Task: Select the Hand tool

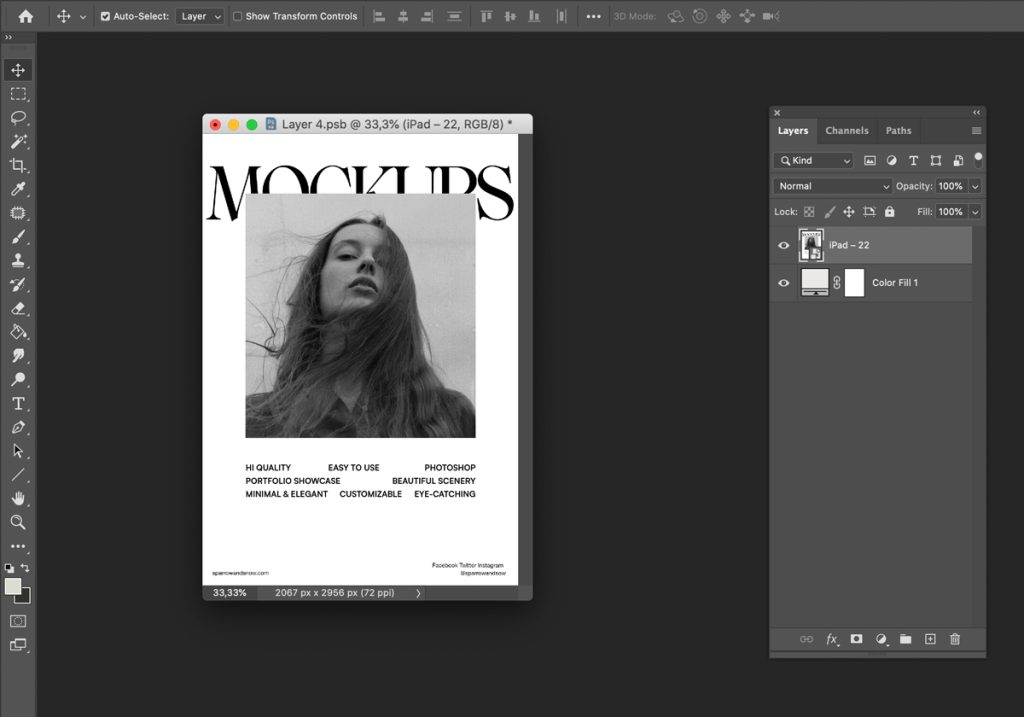Action: 18,498
